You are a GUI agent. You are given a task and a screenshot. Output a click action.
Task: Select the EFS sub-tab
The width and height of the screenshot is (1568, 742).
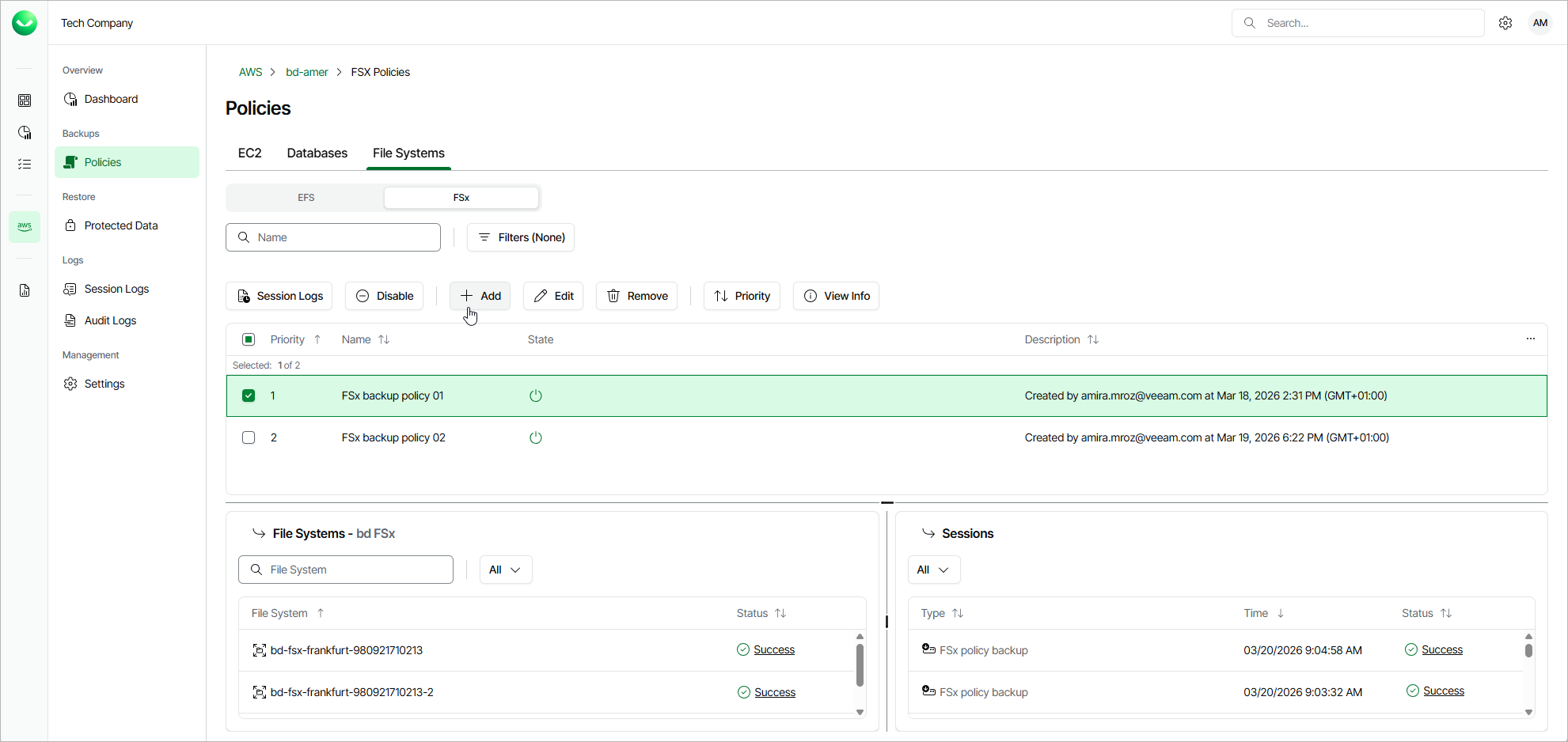pyautogui.click(x=306, y=198)
